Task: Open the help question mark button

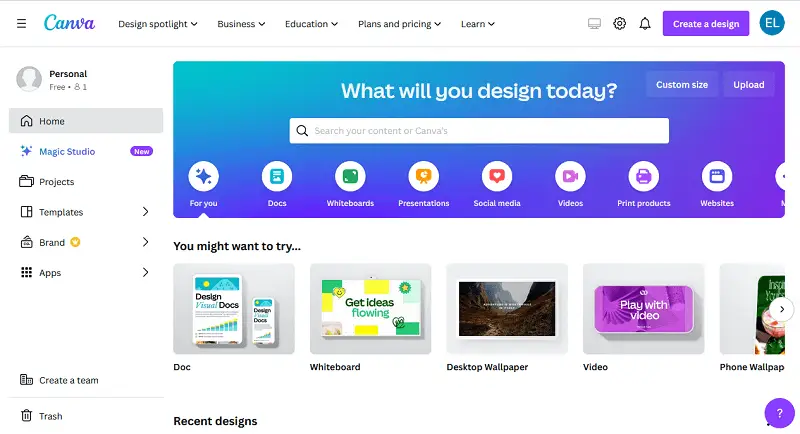Action: tap(779, 413)
